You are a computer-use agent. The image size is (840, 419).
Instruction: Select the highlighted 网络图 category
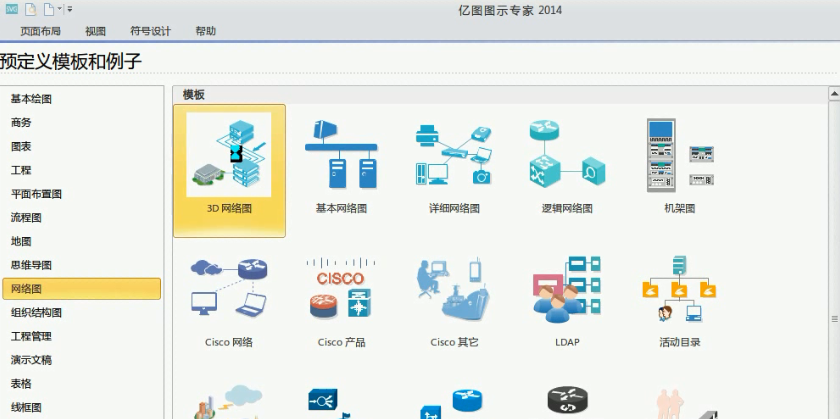(81, 289)
